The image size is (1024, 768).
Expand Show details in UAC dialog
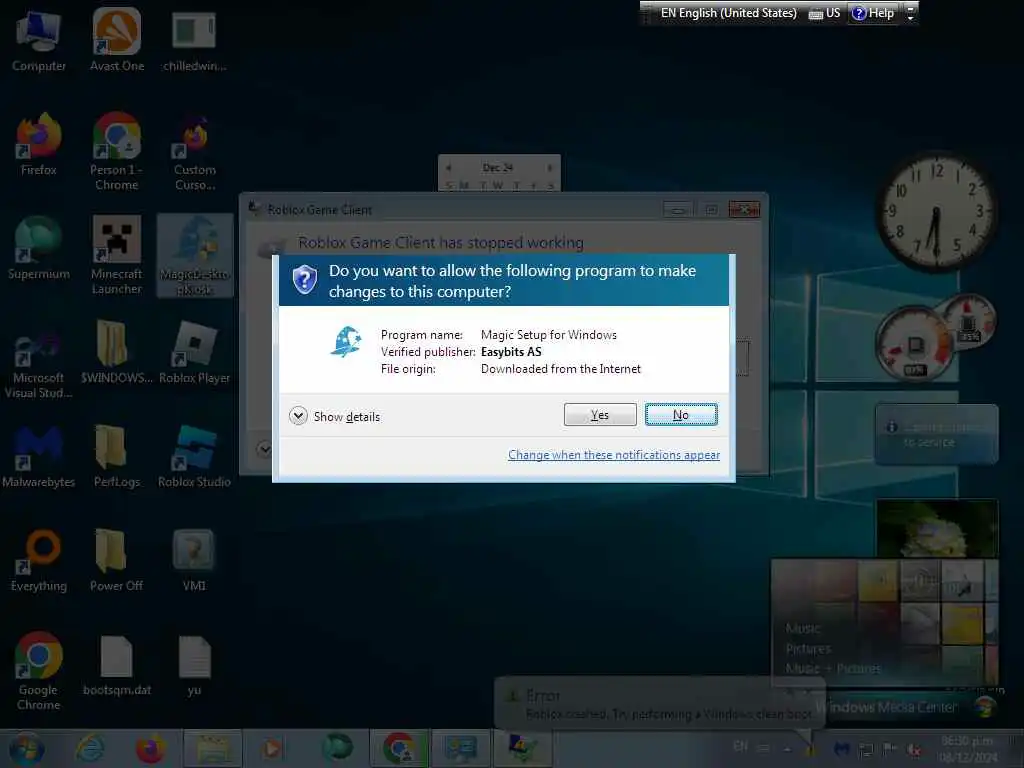click(334, 416)
